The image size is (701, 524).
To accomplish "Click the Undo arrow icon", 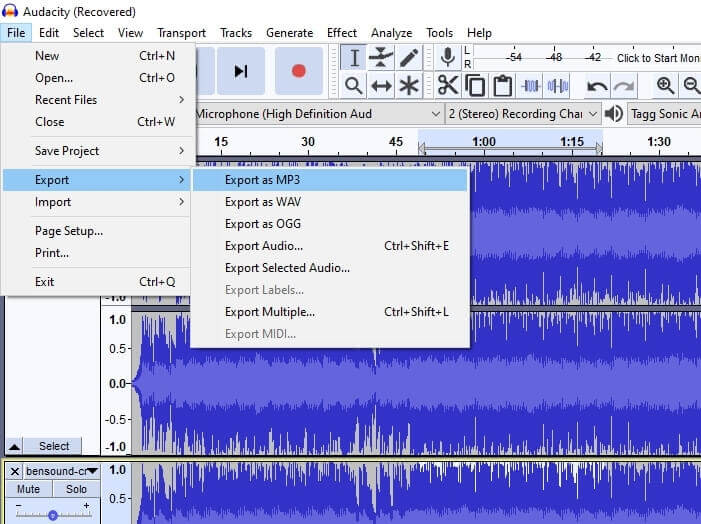I will (597, 86).
